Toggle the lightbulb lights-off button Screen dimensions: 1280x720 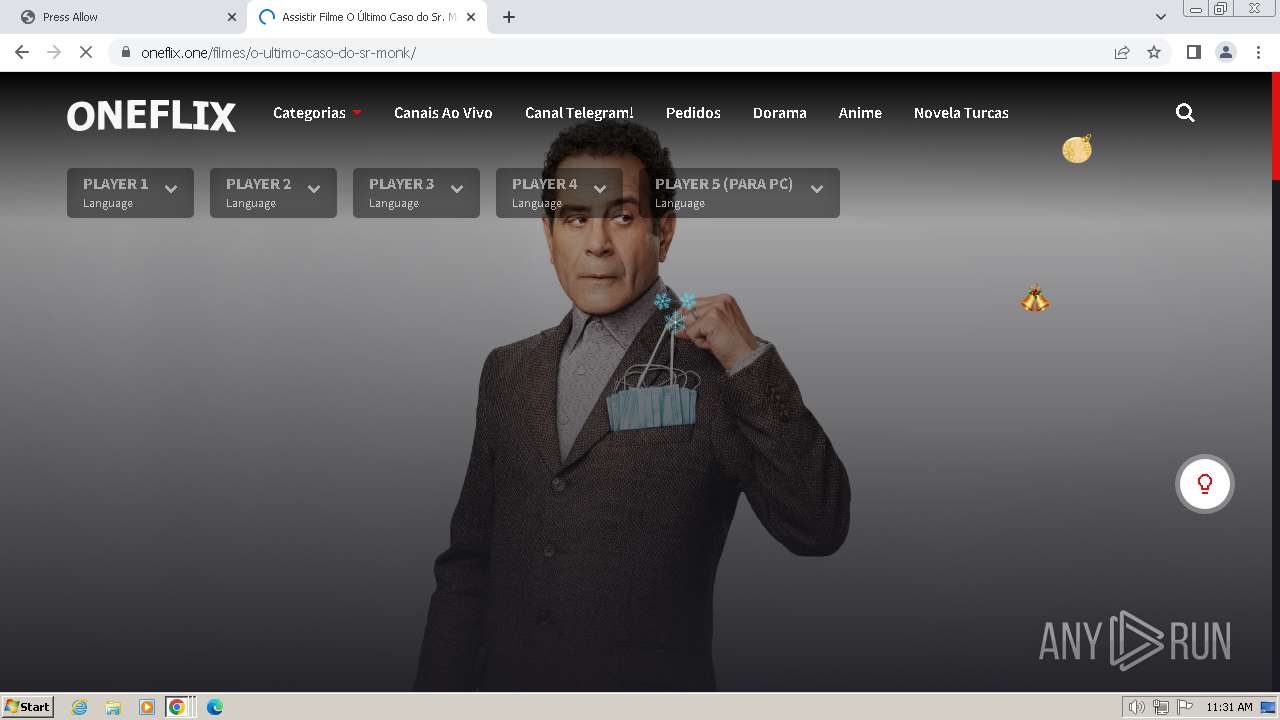click(x=1204, y=484)
